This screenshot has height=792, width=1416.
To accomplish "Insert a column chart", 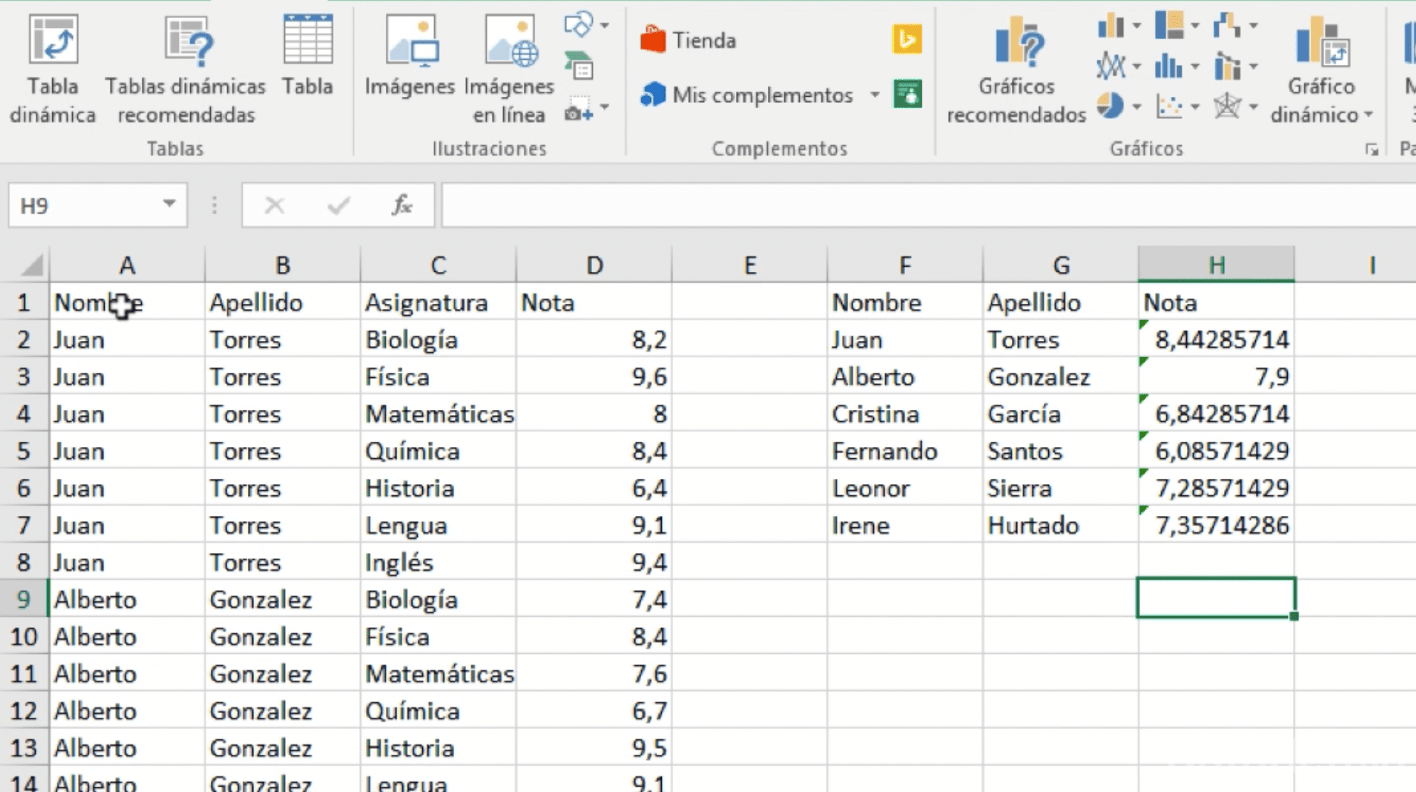I will (x=1110, y=25).
